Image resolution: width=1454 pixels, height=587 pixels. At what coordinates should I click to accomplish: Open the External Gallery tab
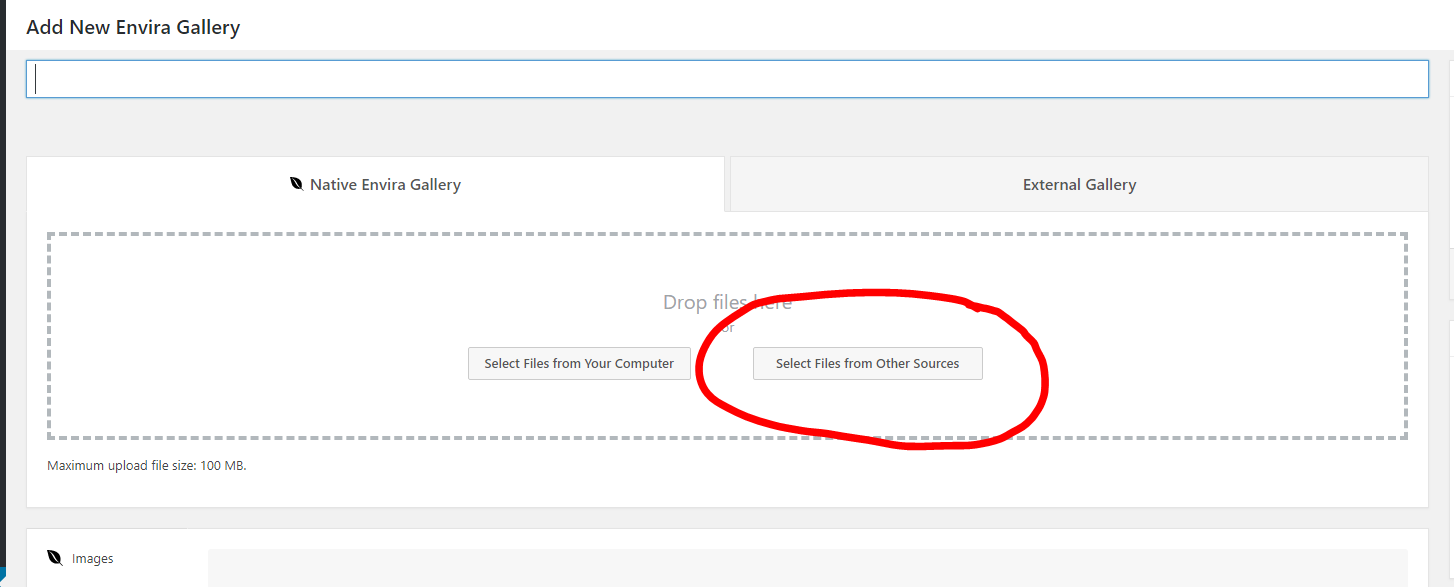pyautogui.click(x=1078, y=184)
